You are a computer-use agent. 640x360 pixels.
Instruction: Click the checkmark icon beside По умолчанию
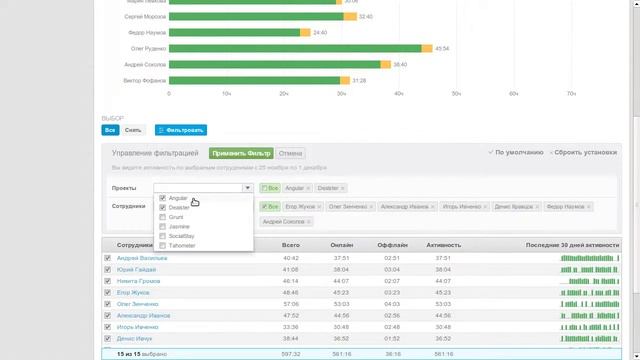(491, 152)
